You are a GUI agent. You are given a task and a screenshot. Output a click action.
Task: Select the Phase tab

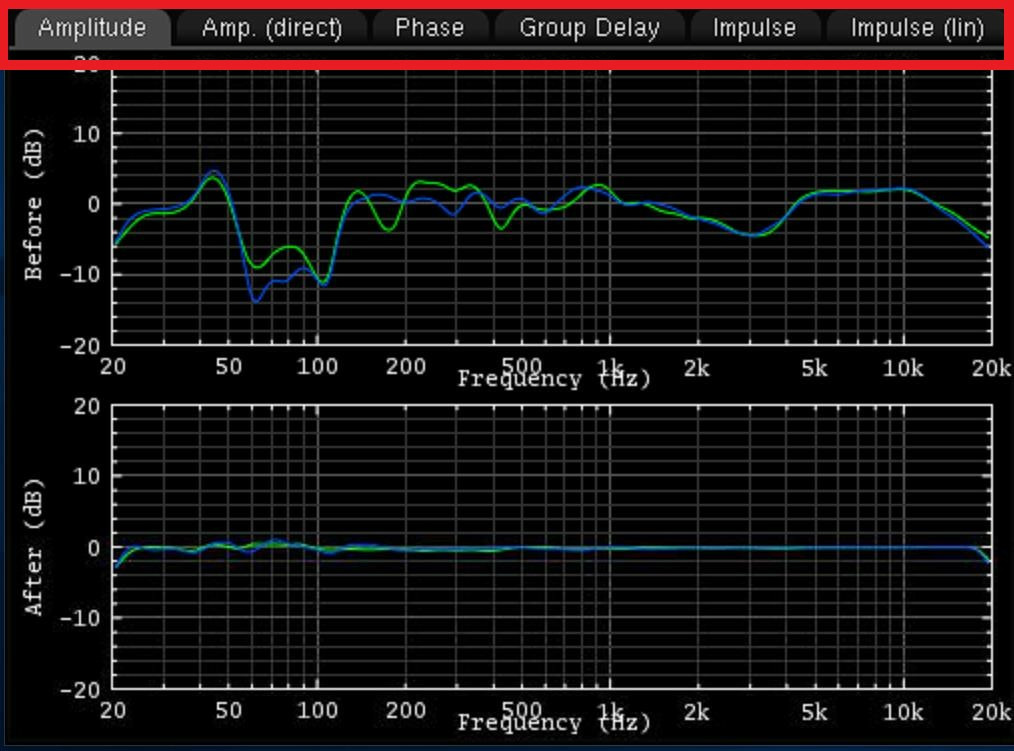point(429,28)
